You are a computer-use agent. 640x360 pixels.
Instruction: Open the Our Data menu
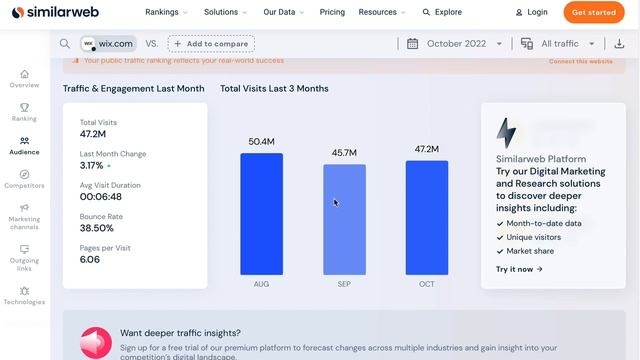coord(283,12)
